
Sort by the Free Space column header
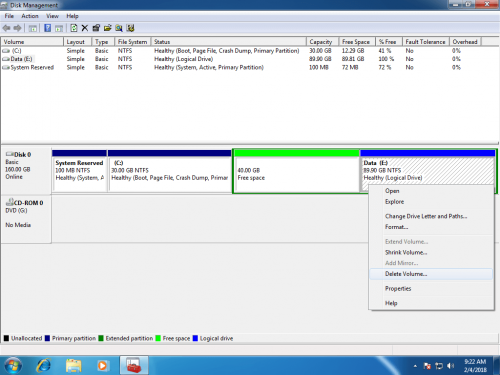pos(357,42)
